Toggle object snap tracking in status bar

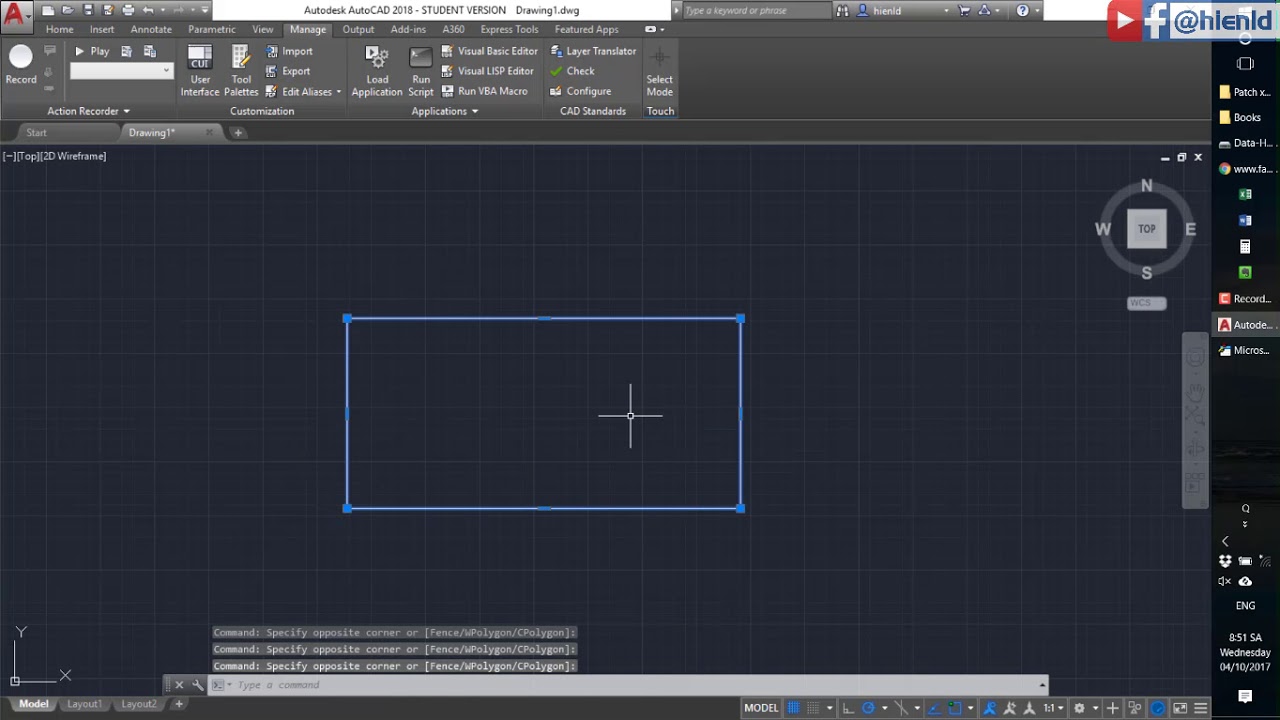tap(934, 708)
